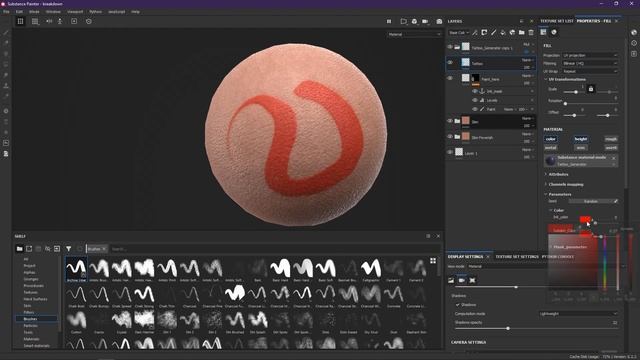The width and height of the screenshot is (640, 360).
Task: Click the filter funnel icon in the Shelf
Action: [69, 249]
